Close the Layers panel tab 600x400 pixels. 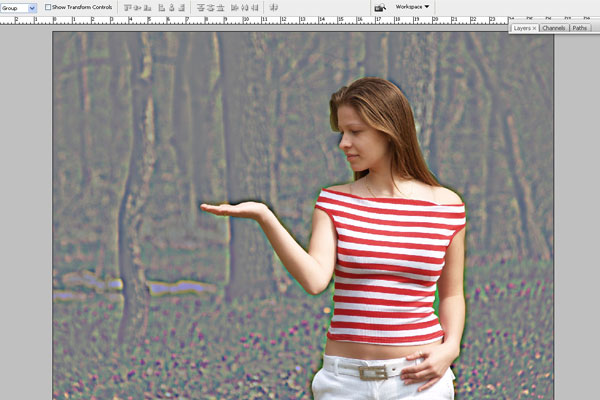pyautogui.click(x=535, y=28)
